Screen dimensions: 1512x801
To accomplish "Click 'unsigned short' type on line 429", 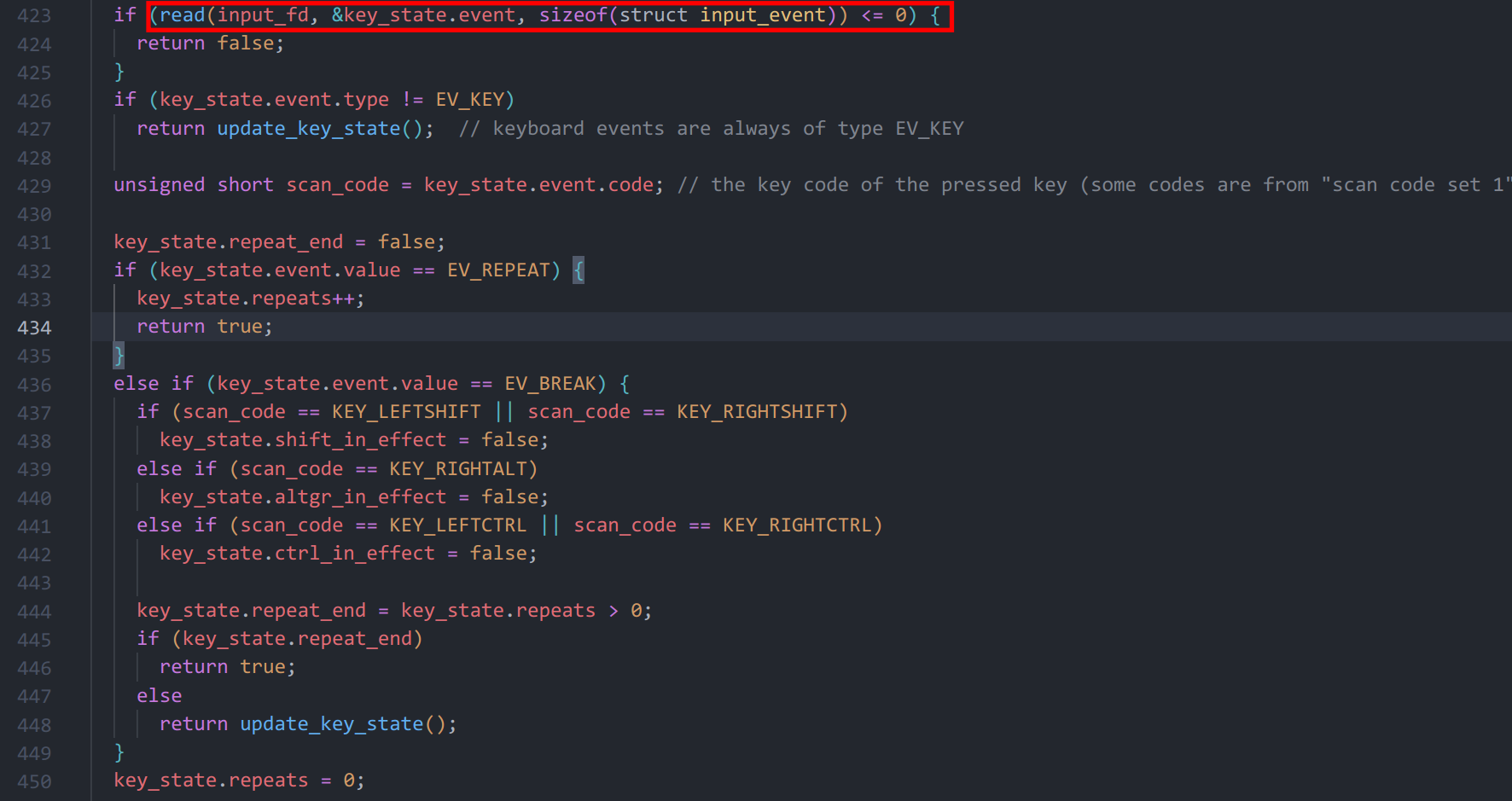I will click(x=194, y=185).
